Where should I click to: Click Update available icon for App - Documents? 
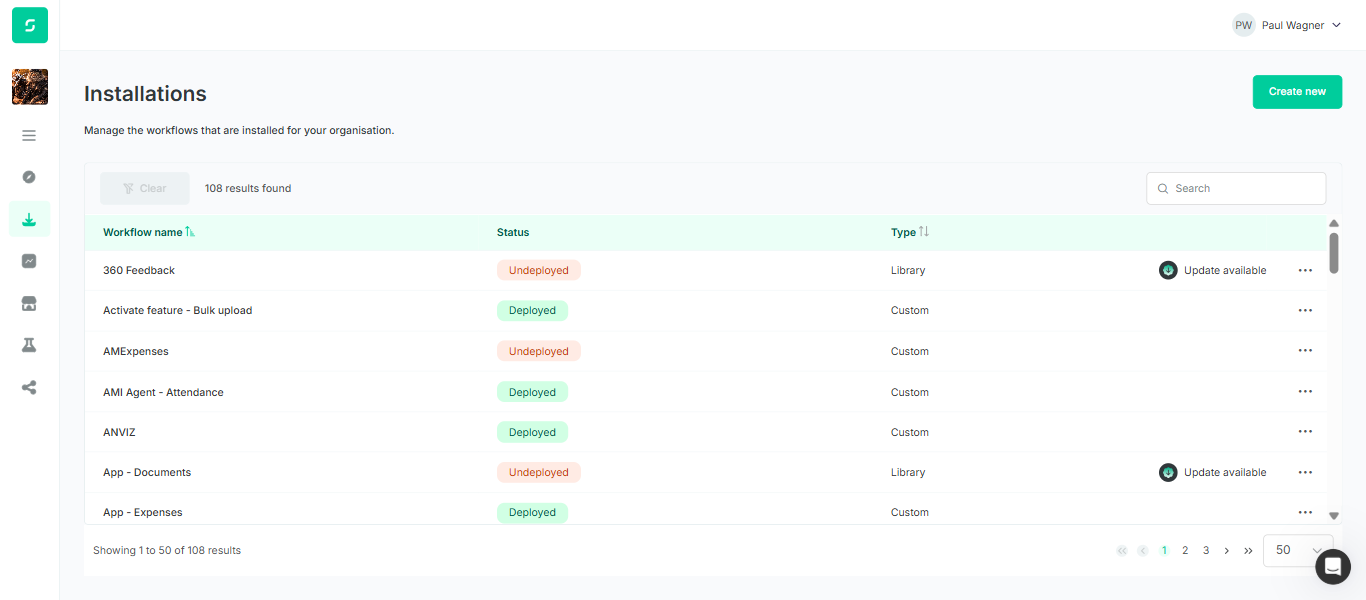point(1168,472)
